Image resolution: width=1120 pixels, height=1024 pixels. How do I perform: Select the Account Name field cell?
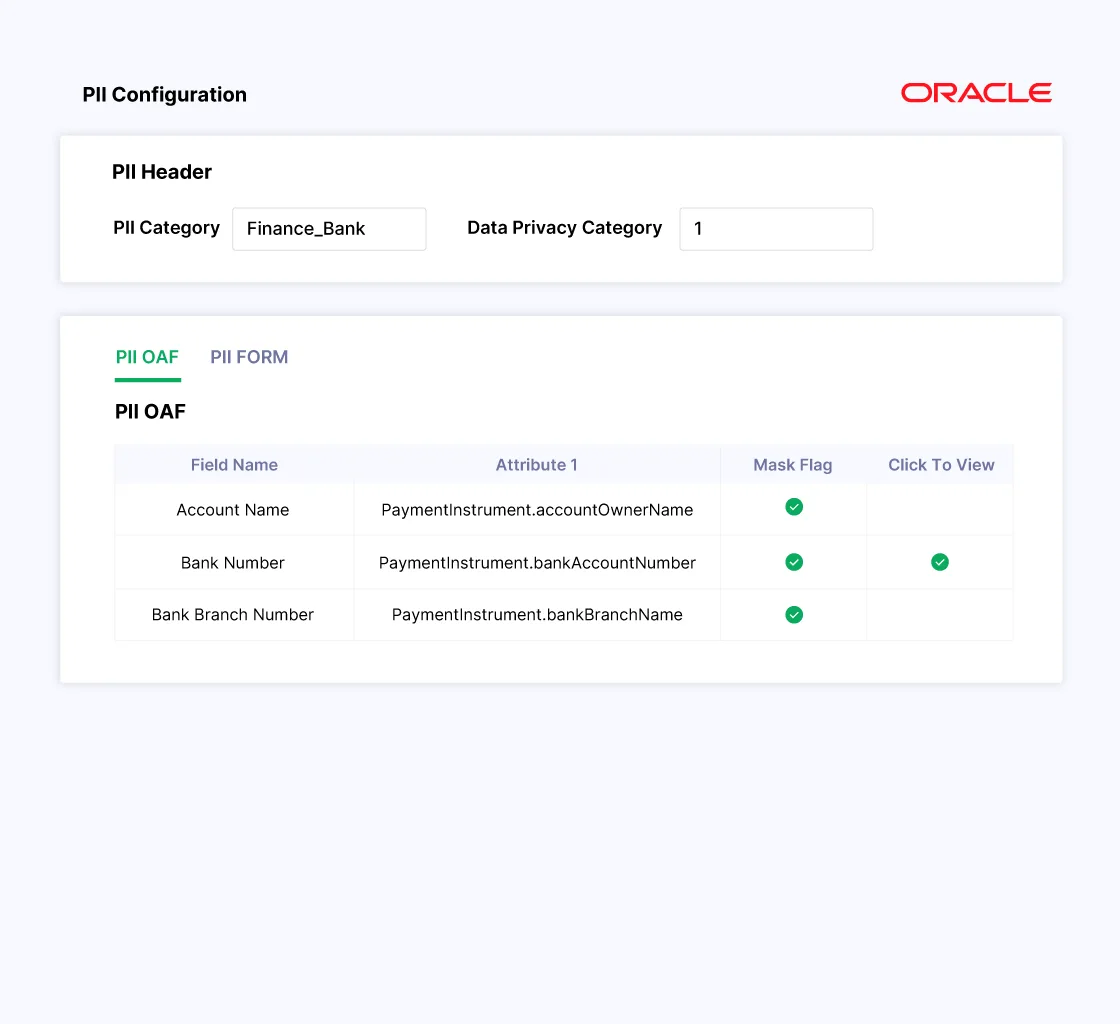click(x=233, y=510)
